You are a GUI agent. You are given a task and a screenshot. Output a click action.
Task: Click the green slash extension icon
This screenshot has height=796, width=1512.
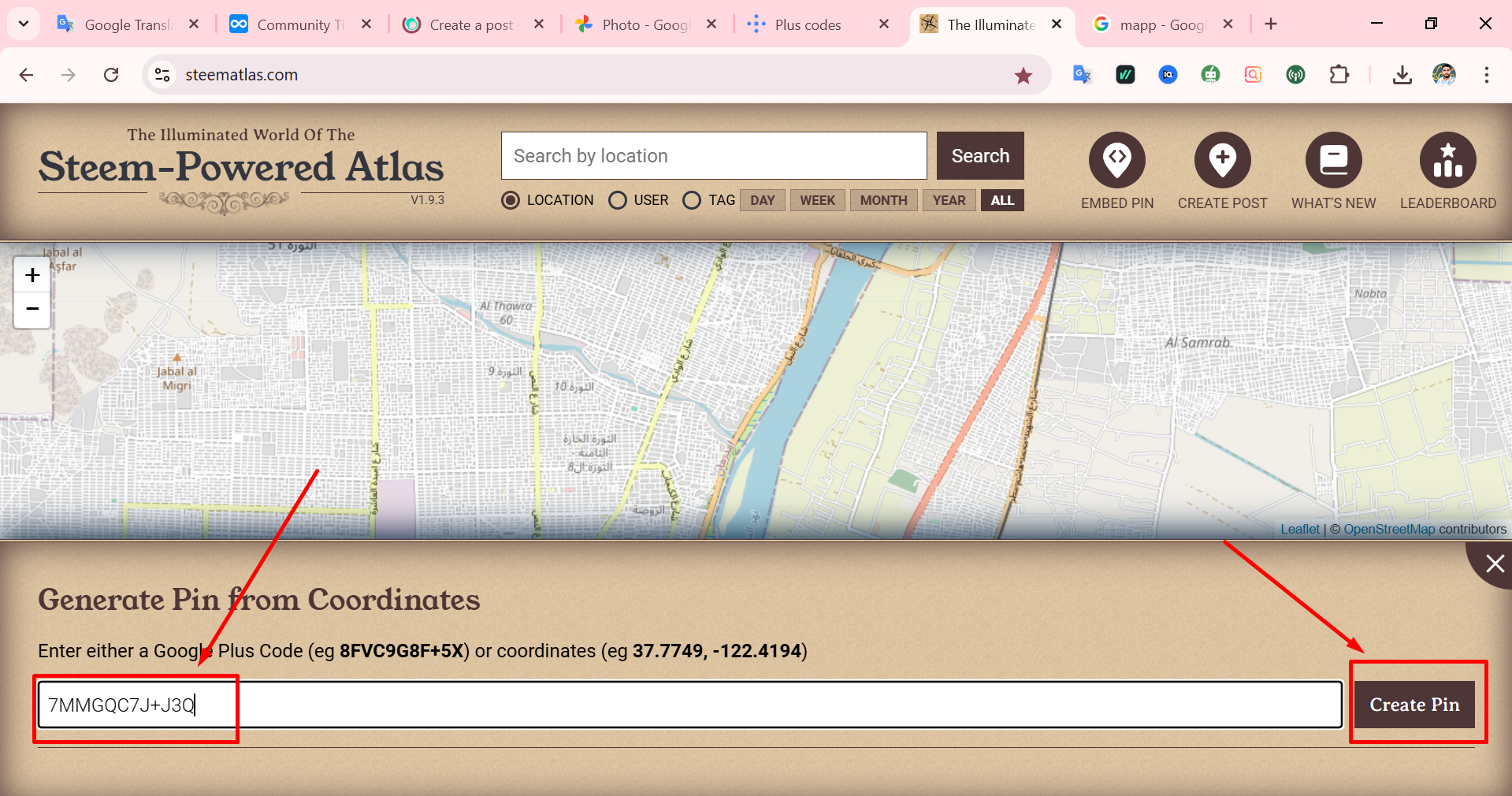(1125, 75)
